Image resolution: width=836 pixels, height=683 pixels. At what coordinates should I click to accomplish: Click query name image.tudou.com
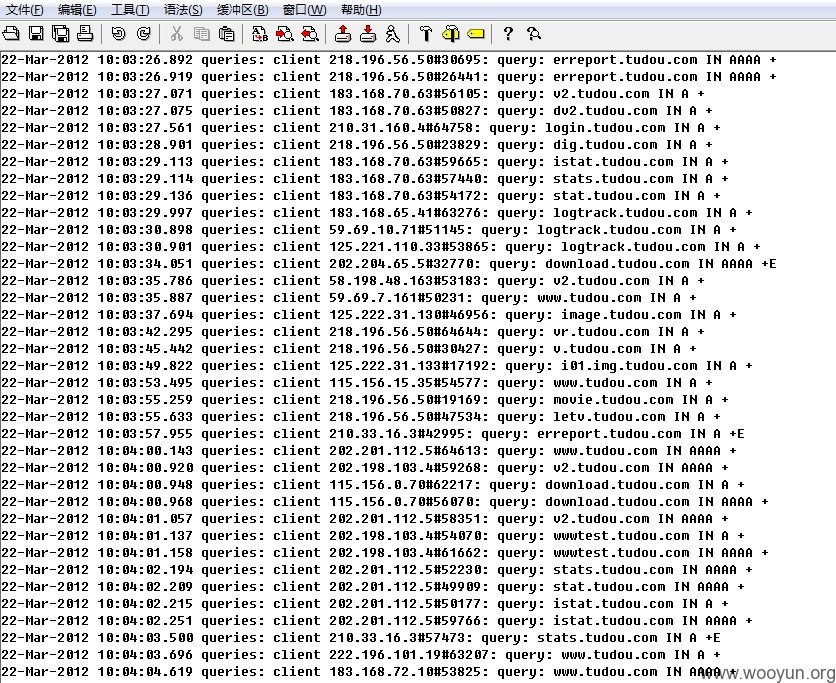[x=621, y=315]
